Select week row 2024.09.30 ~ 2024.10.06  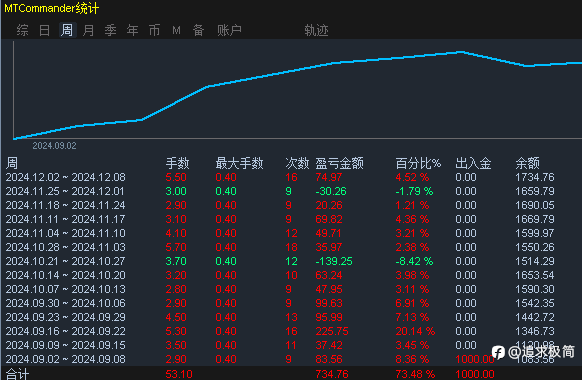tap(280, 303)
